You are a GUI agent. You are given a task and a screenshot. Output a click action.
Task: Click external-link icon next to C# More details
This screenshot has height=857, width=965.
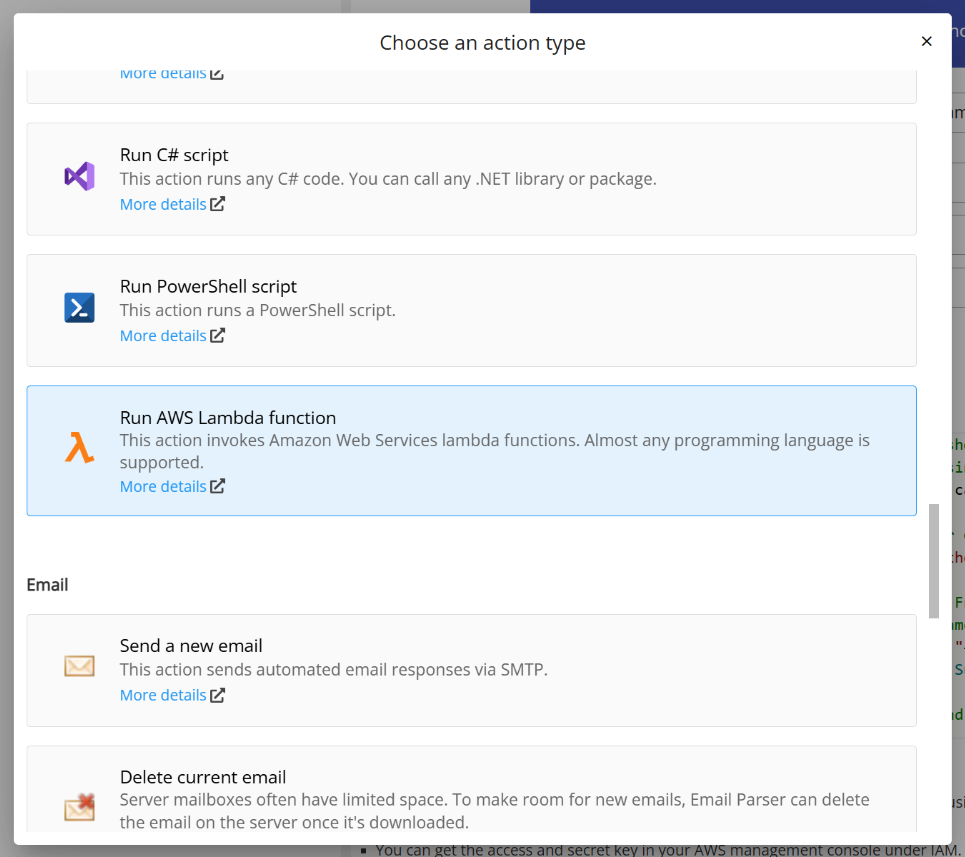click(218, 204)
